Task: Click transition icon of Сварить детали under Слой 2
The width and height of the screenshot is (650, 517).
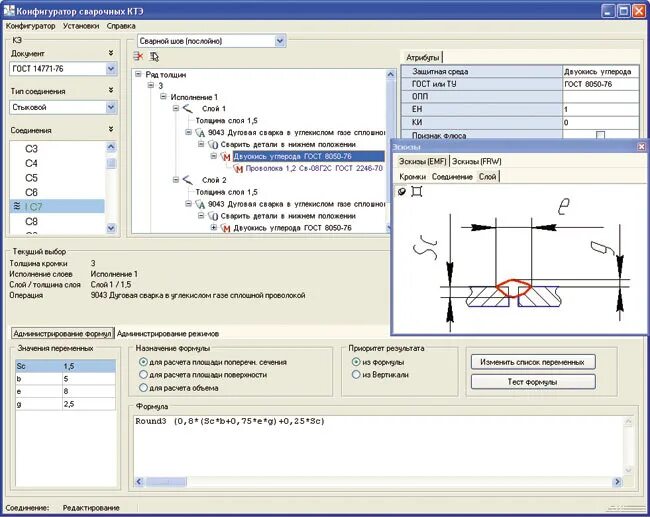Action: click(213, 216)
